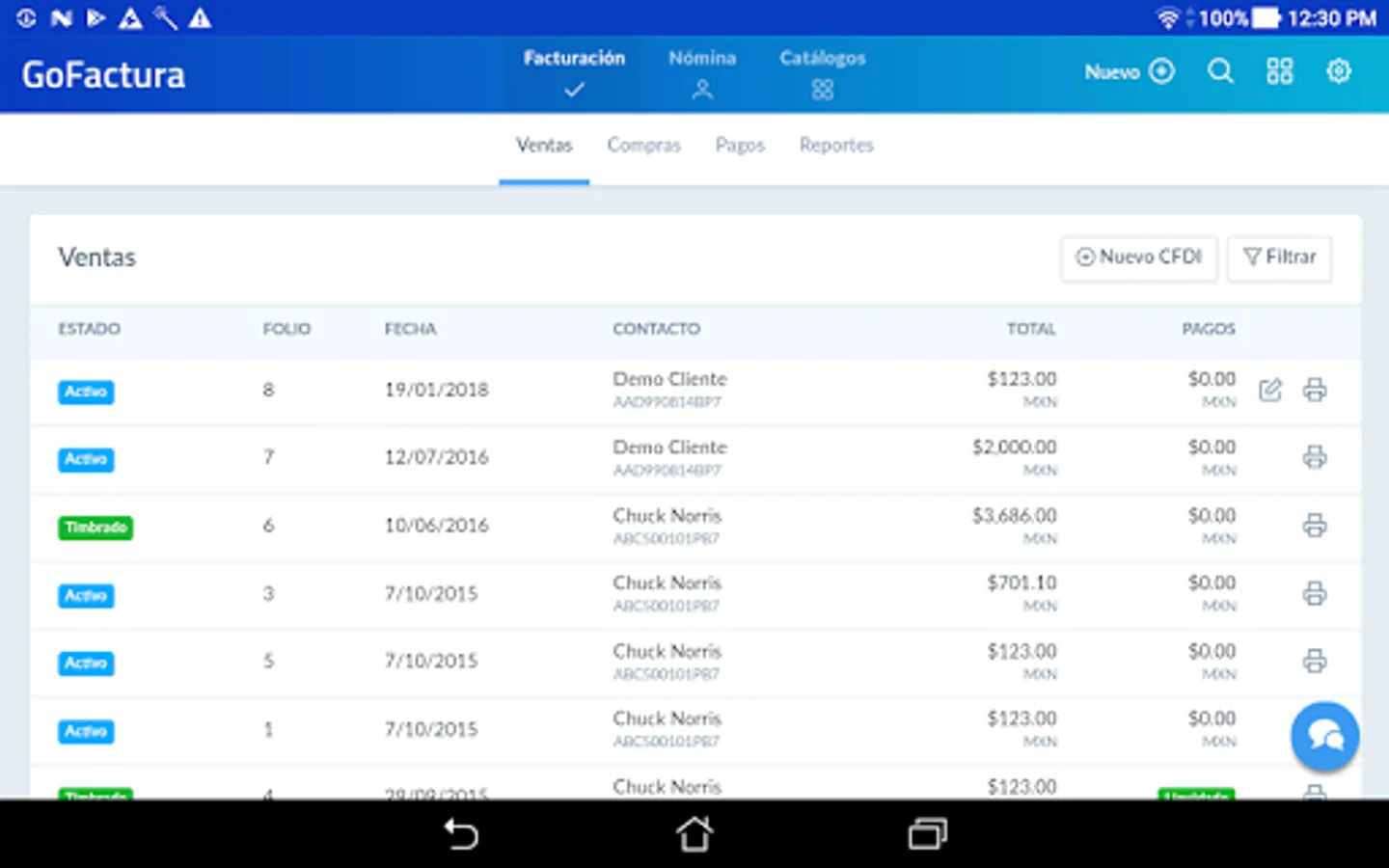Image resolution: width=1389 pixels, height=868 pixels.
Task: Open the search magnifier in header
Action: pyautogui.click(x=1220, y=71)
